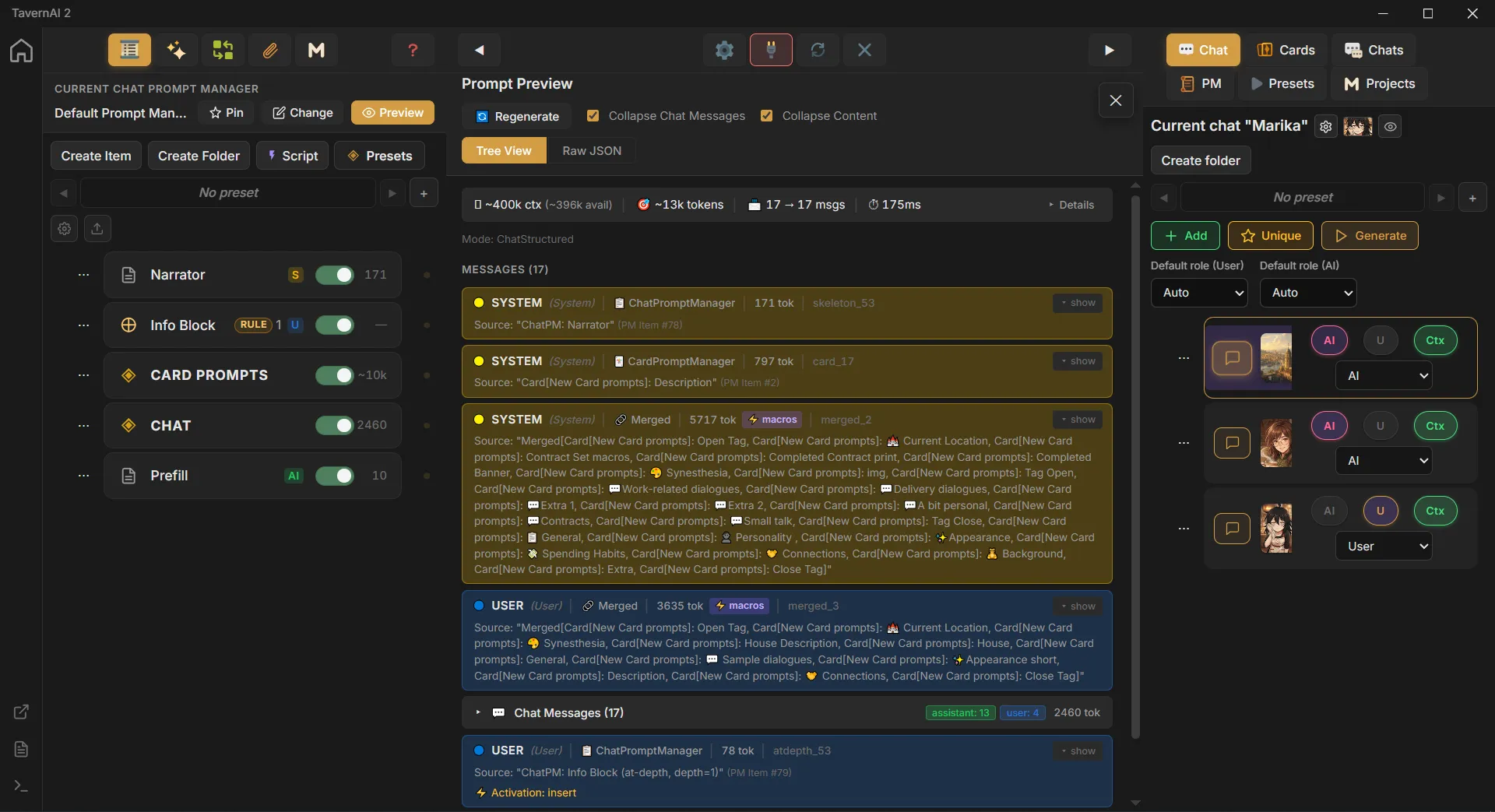Open Narrator row options menu dots

[83, 275]
